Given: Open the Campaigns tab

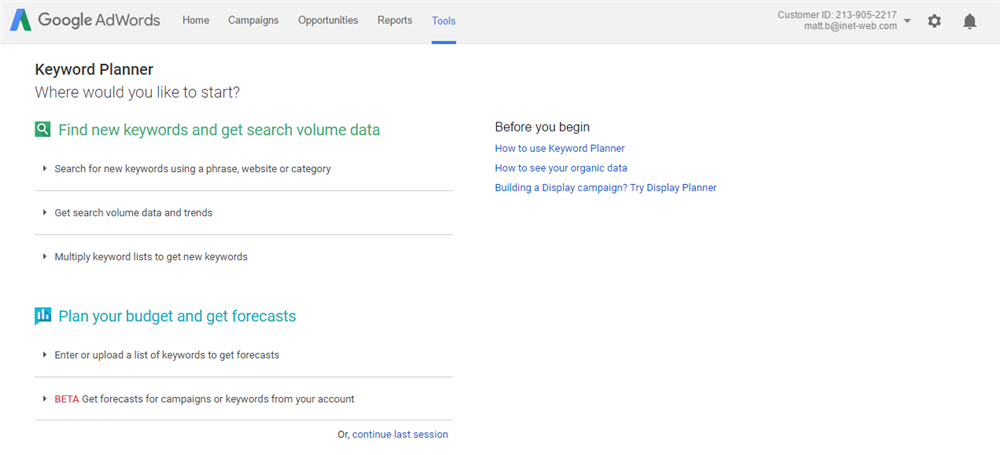Looking at the screenshot, I should pos(253,20).
